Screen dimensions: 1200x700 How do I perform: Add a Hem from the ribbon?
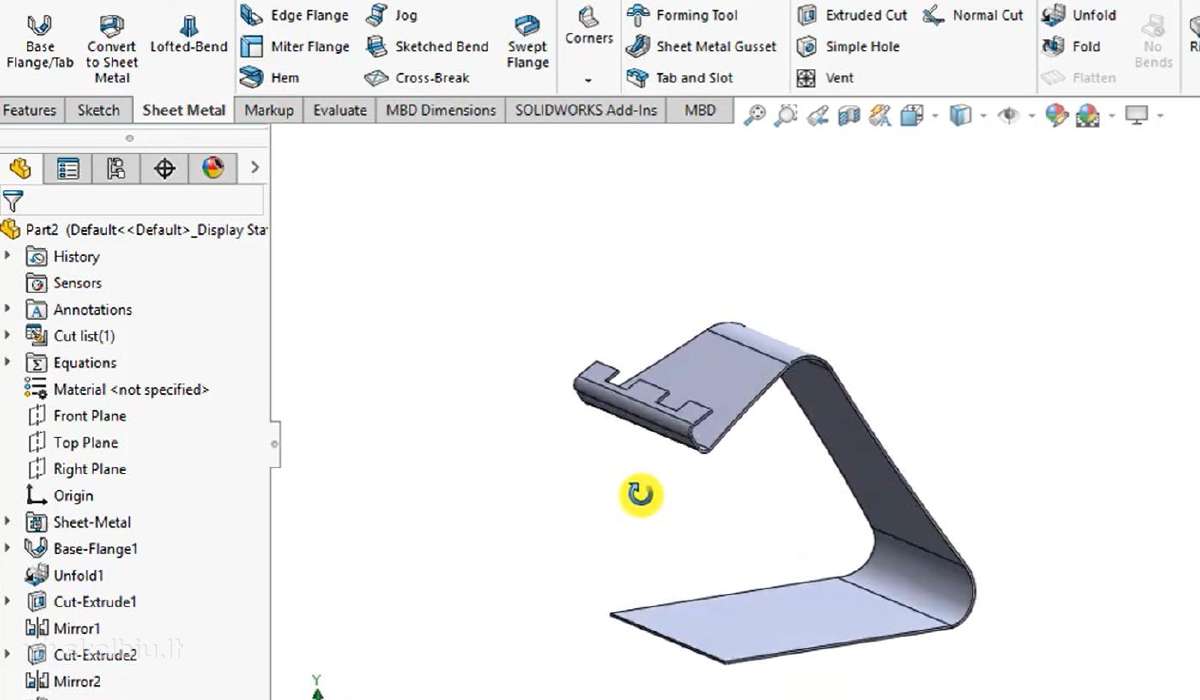point(270,77)
